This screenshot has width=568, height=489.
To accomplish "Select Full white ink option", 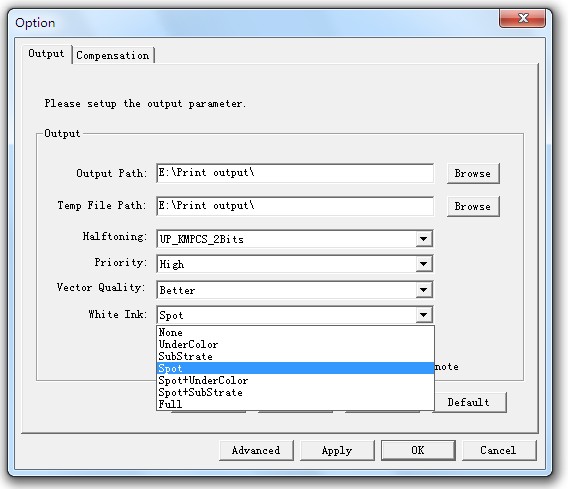I will [295, 404].
